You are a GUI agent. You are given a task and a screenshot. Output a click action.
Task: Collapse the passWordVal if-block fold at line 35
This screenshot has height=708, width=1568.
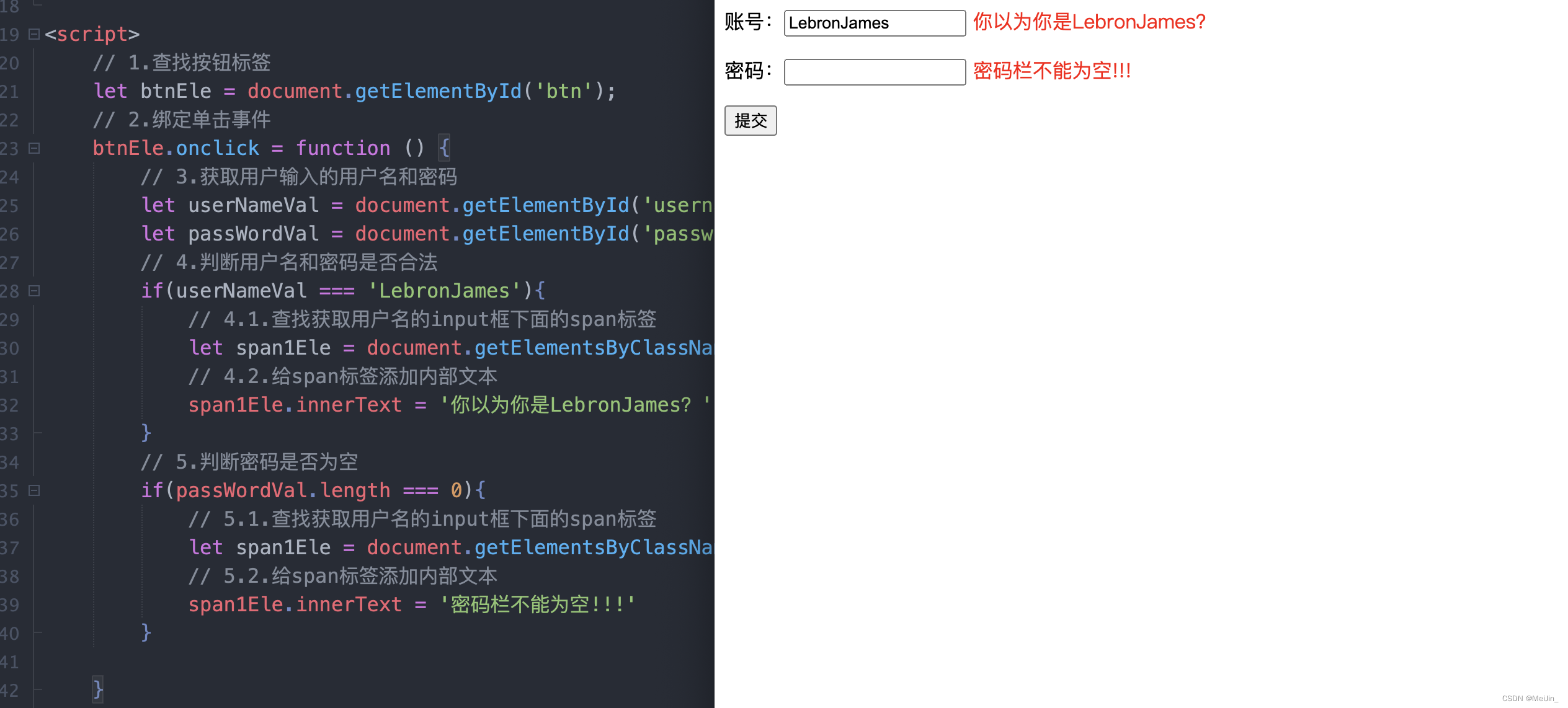(35, 490)
